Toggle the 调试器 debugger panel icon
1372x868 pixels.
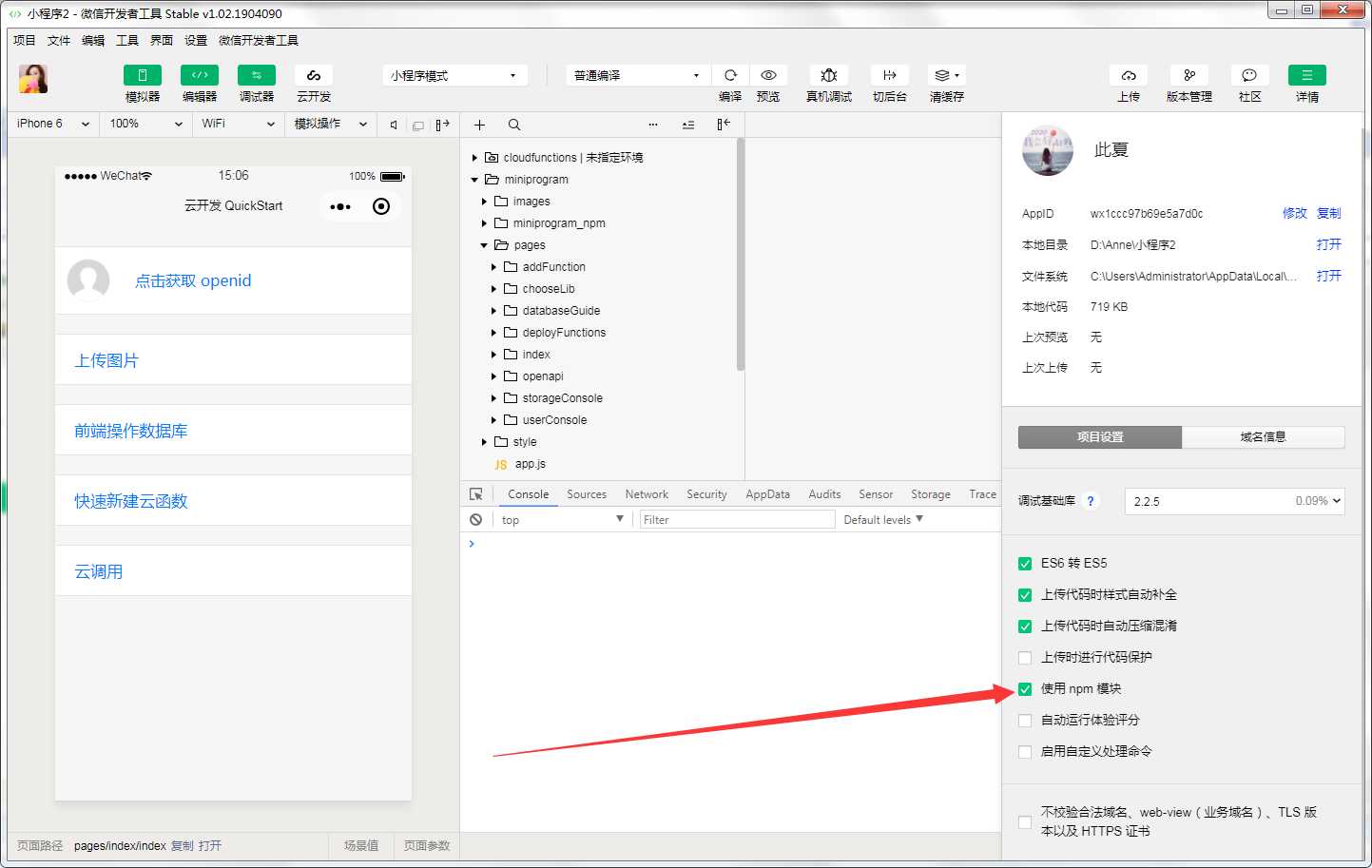257,75
